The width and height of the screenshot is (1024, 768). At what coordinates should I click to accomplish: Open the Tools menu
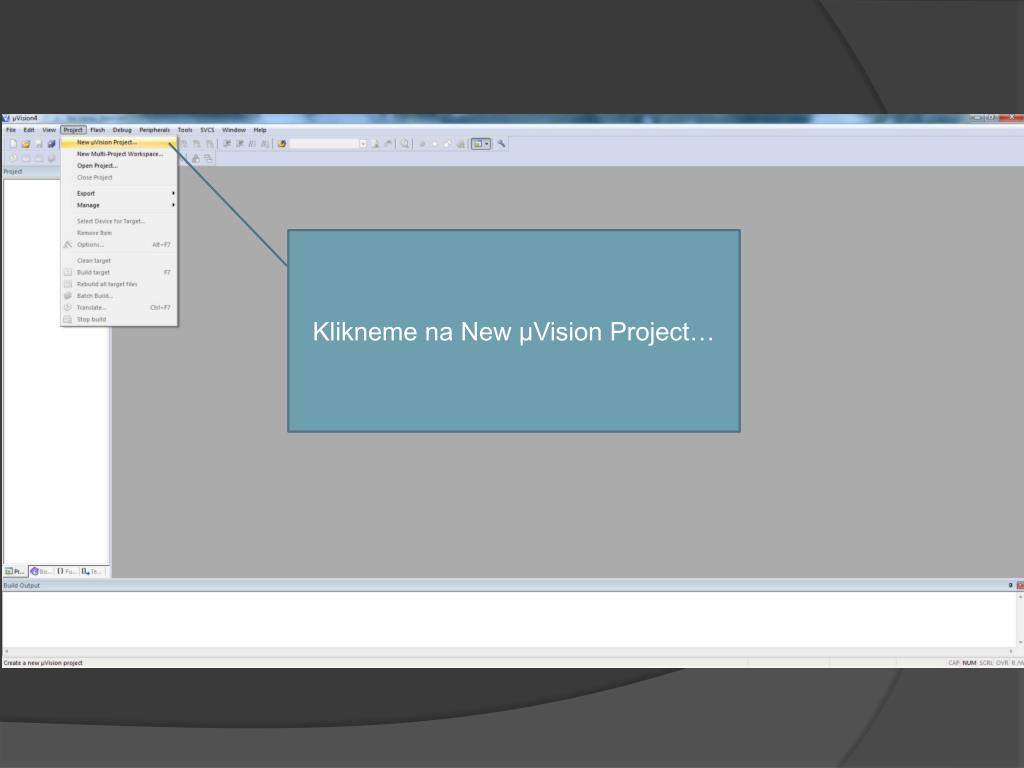(185, 130)
